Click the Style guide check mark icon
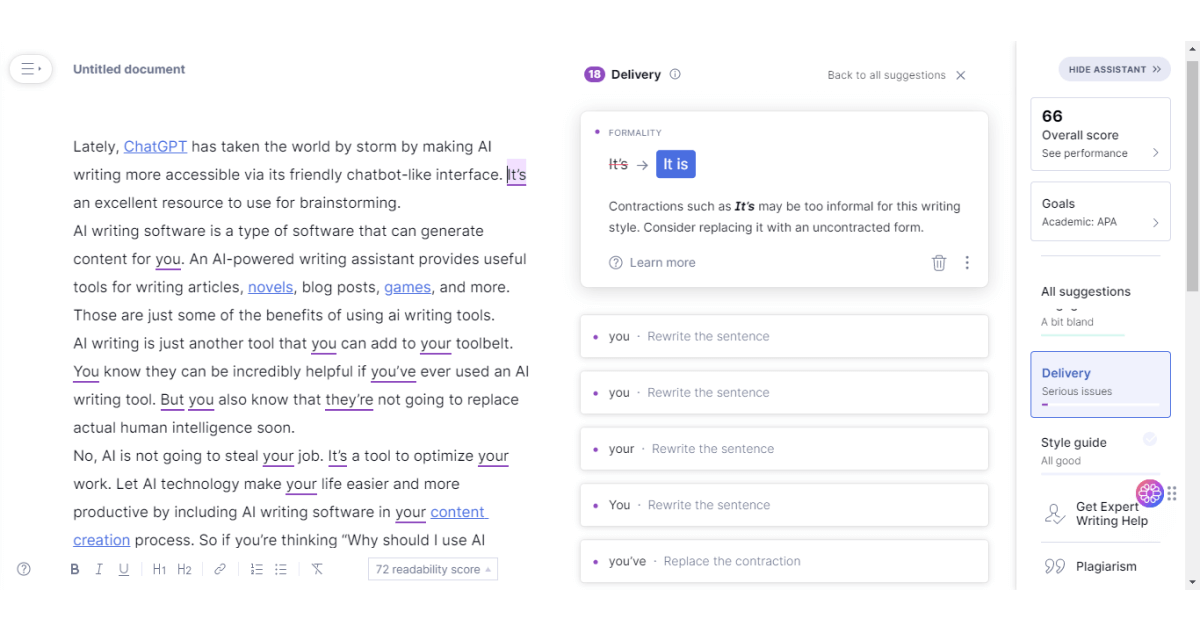Viewport: 1200px width, 630px height. 1150,439
